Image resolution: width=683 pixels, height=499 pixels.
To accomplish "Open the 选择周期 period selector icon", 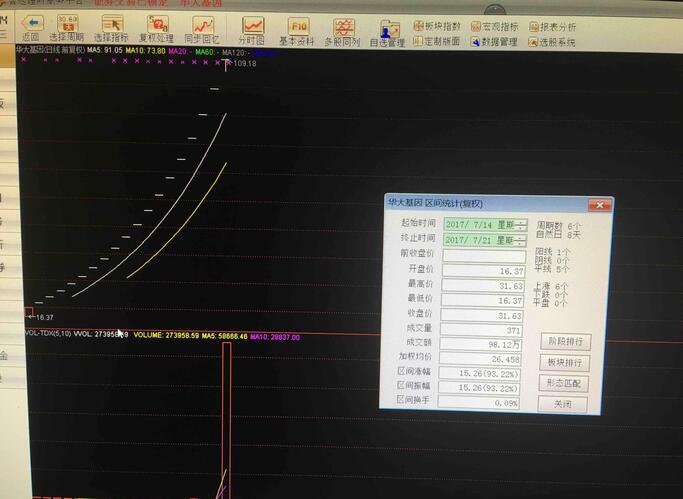I will tap(68, 23).
